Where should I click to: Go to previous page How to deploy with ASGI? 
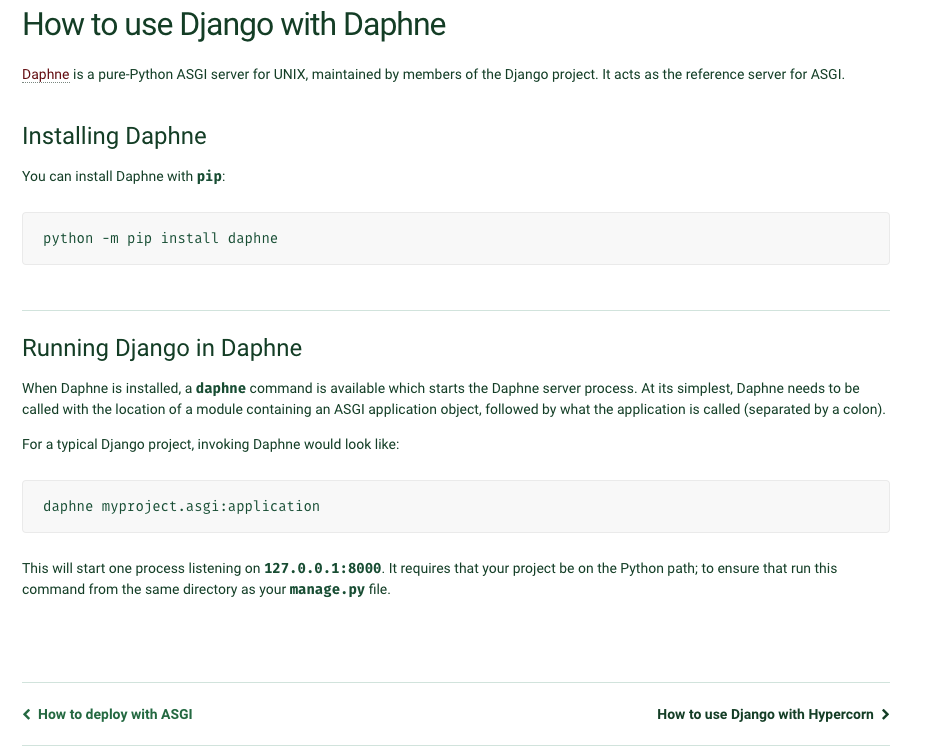click(x=115, y=714)
